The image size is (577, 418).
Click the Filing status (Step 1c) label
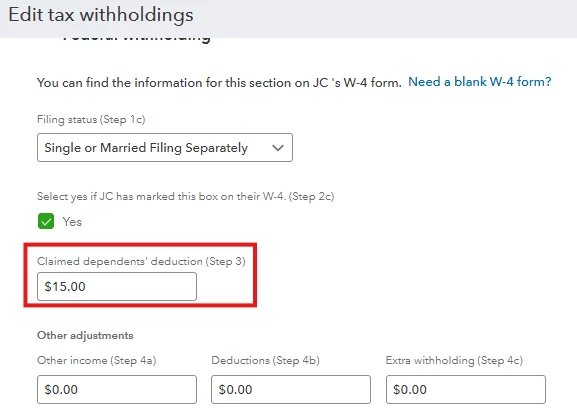pos(91,120)
